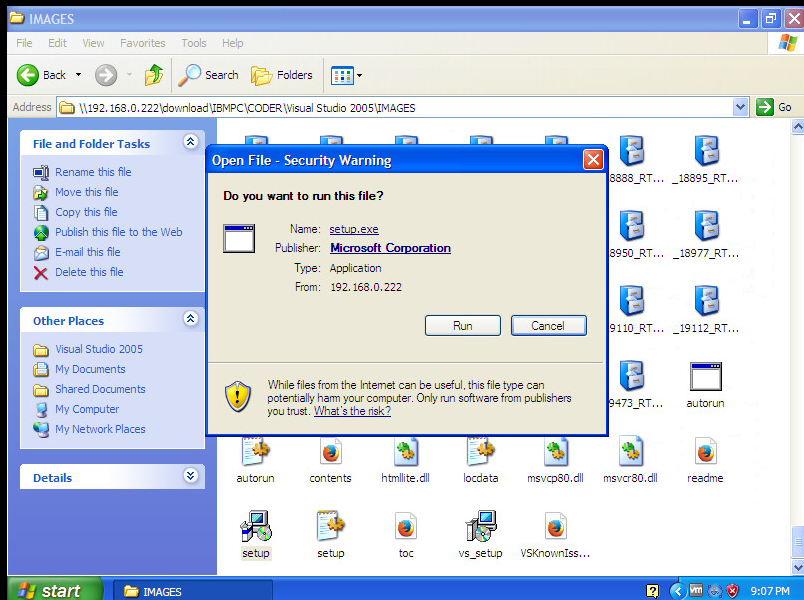Open the Back history dropdown arrow

tap(78, 75)
